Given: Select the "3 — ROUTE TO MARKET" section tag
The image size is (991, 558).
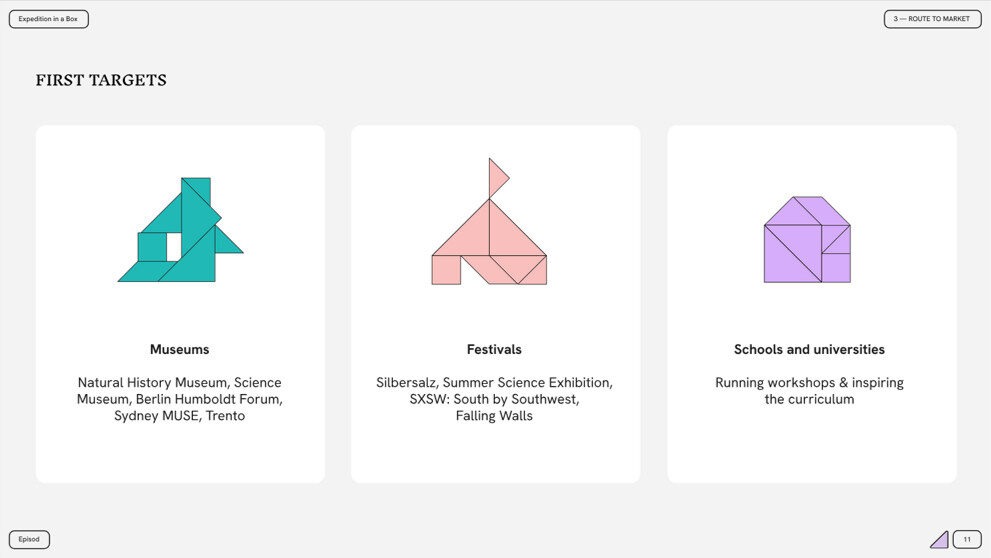Looking at the screenshot, I should click(x=932, y=19).
